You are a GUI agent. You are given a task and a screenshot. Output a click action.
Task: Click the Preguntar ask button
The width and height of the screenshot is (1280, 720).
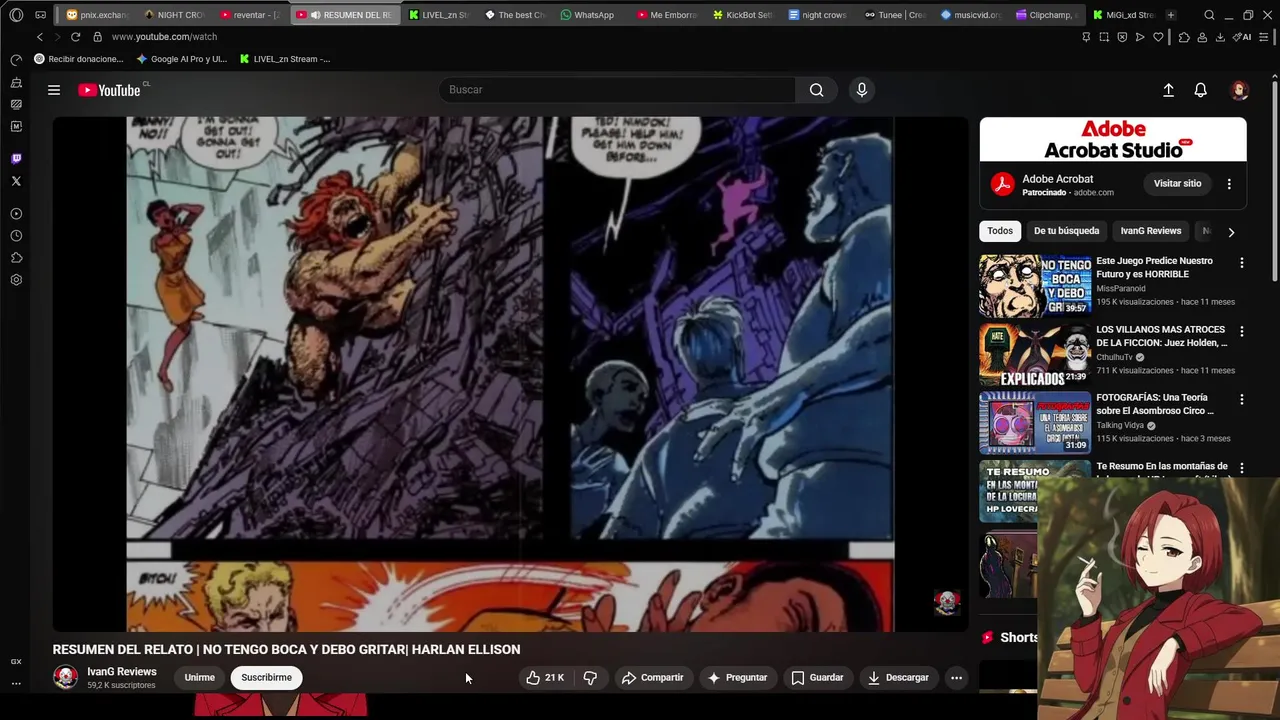pyautogui.click(x=737, y=678)
